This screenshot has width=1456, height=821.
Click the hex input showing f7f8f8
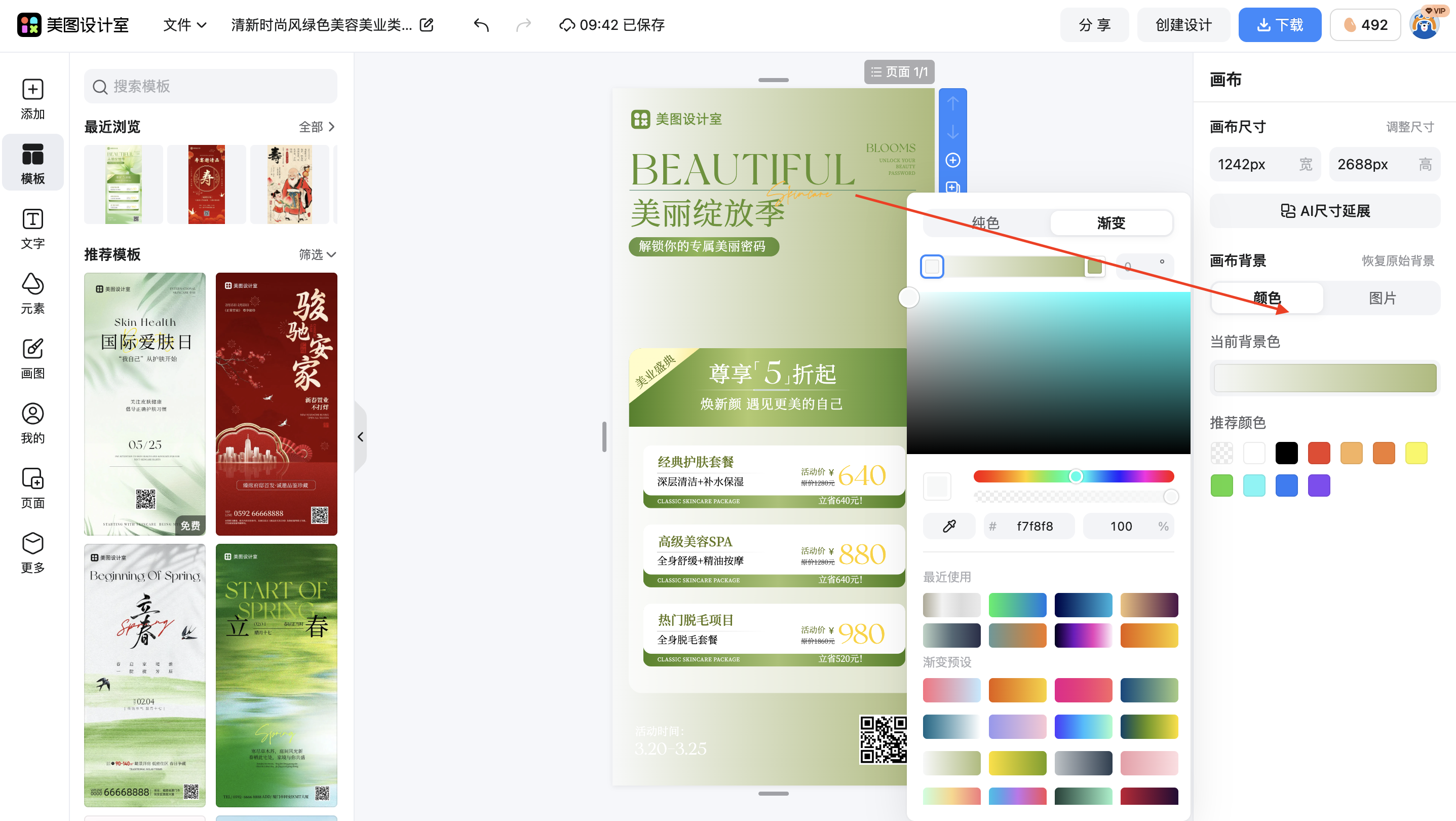click(x=1034, y=526)
